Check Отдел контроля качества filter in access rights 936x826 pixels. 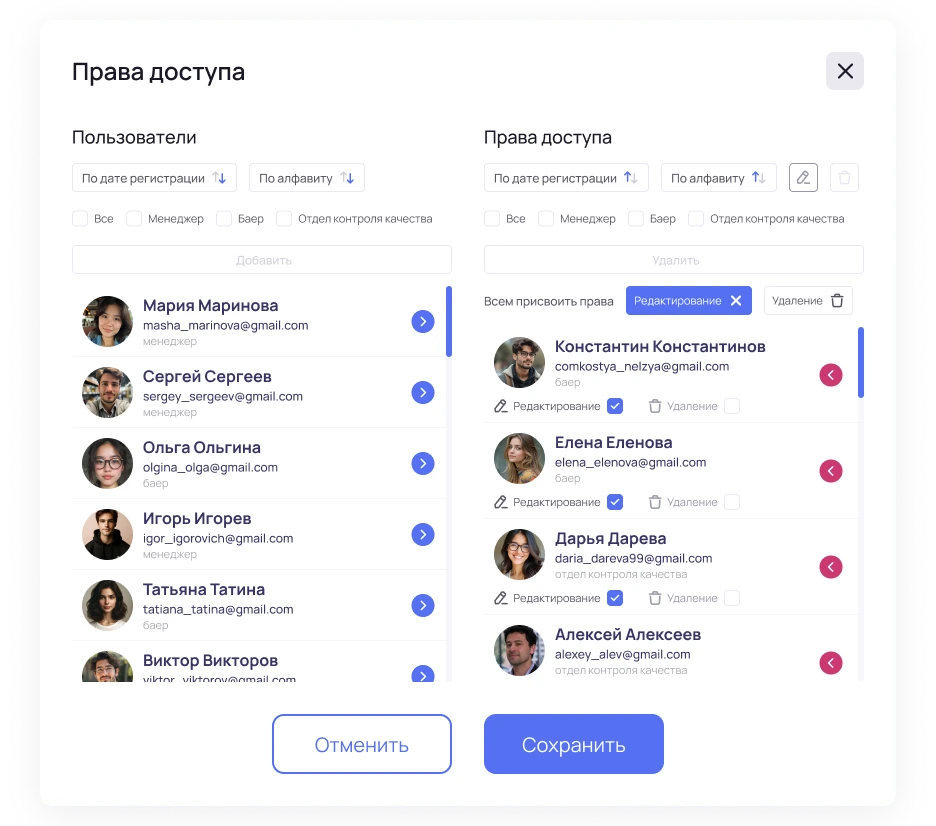coord(696,218)
